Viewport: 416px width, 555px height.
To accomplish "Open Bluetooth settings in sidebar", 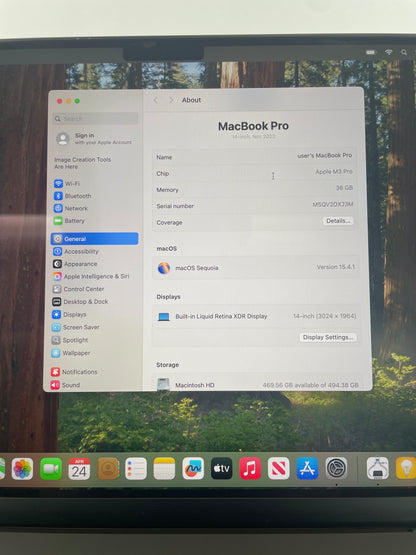I will (73, 196).
